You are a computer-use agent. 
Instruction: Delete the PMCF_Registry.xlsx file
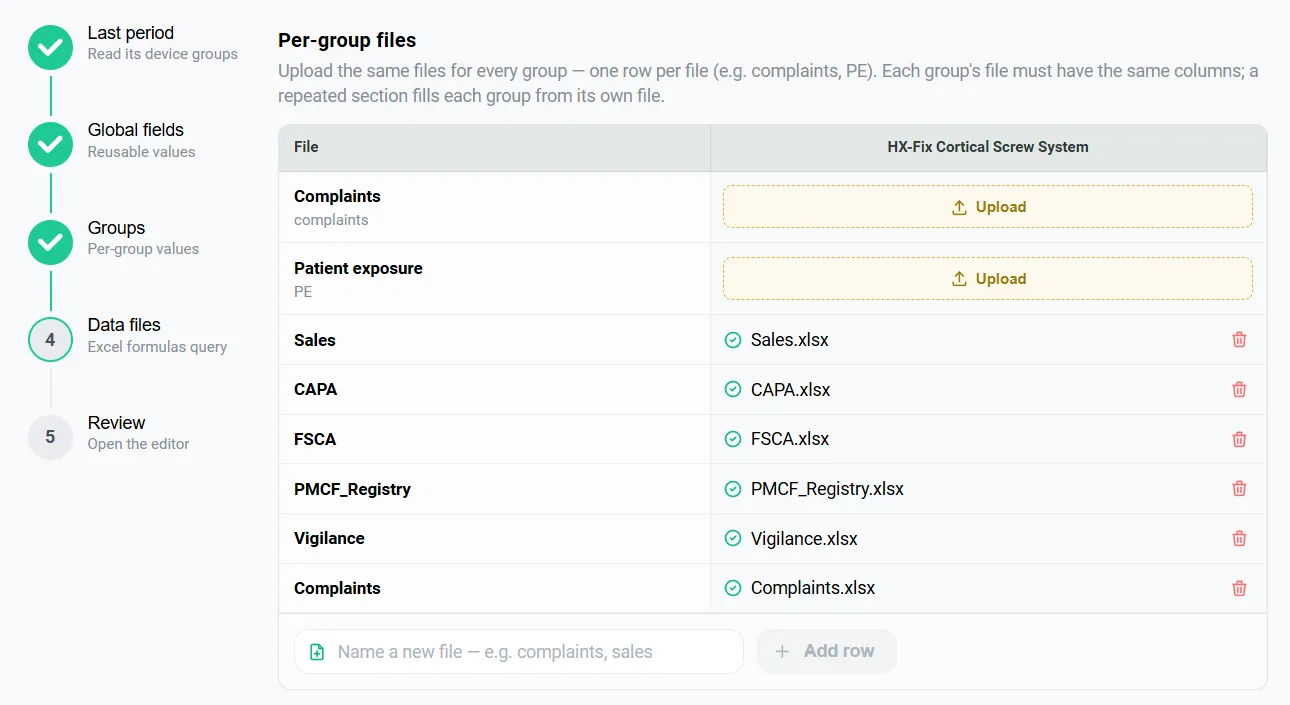coord(1239,489)
